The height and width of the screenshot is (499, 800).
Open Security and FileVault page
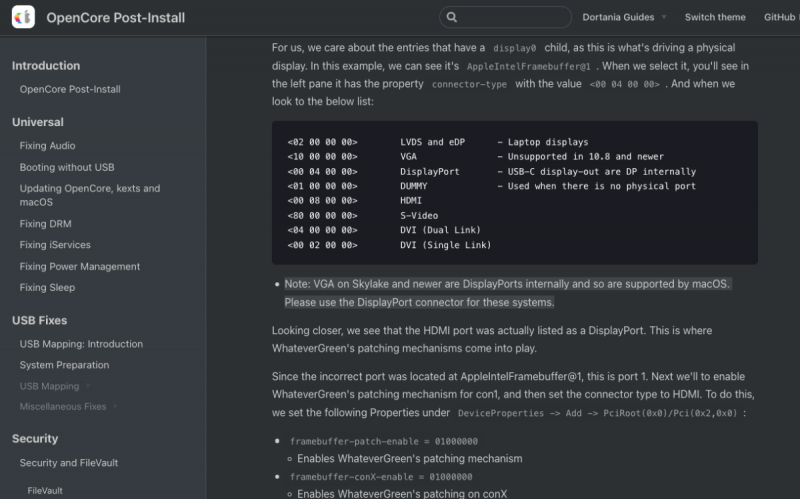(69, 463)
